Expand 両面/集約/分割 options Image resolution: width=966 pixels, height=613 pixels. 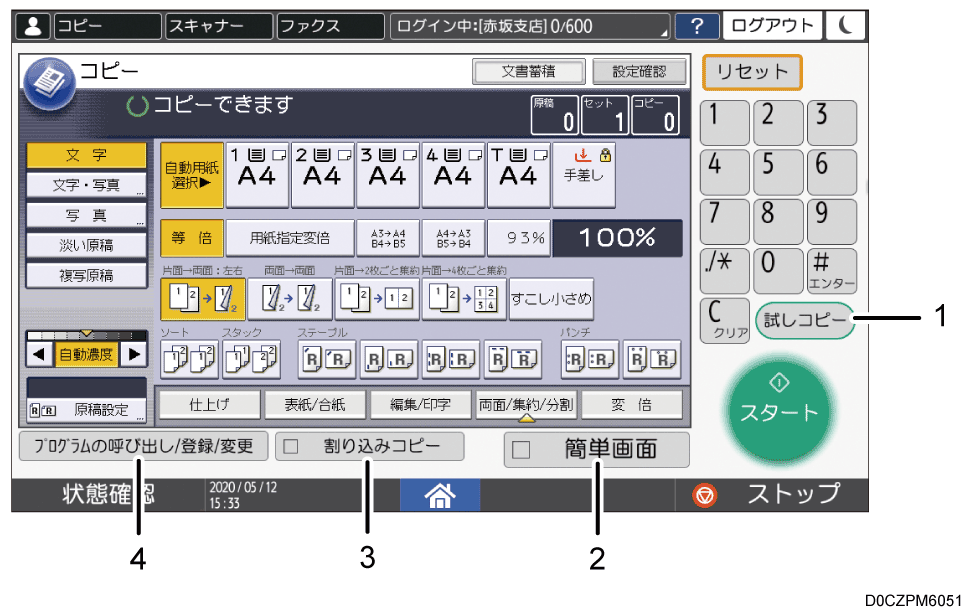click(x=526, y=405)
